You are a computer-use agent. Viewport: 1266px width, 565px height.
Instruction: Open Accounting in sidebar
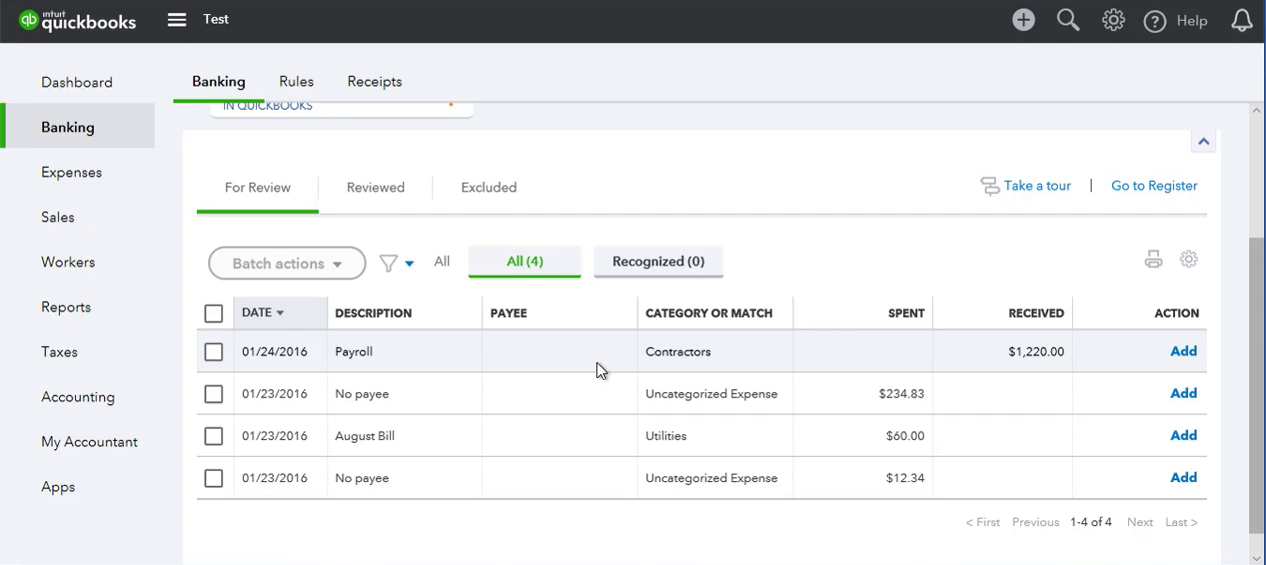[77, 397]
